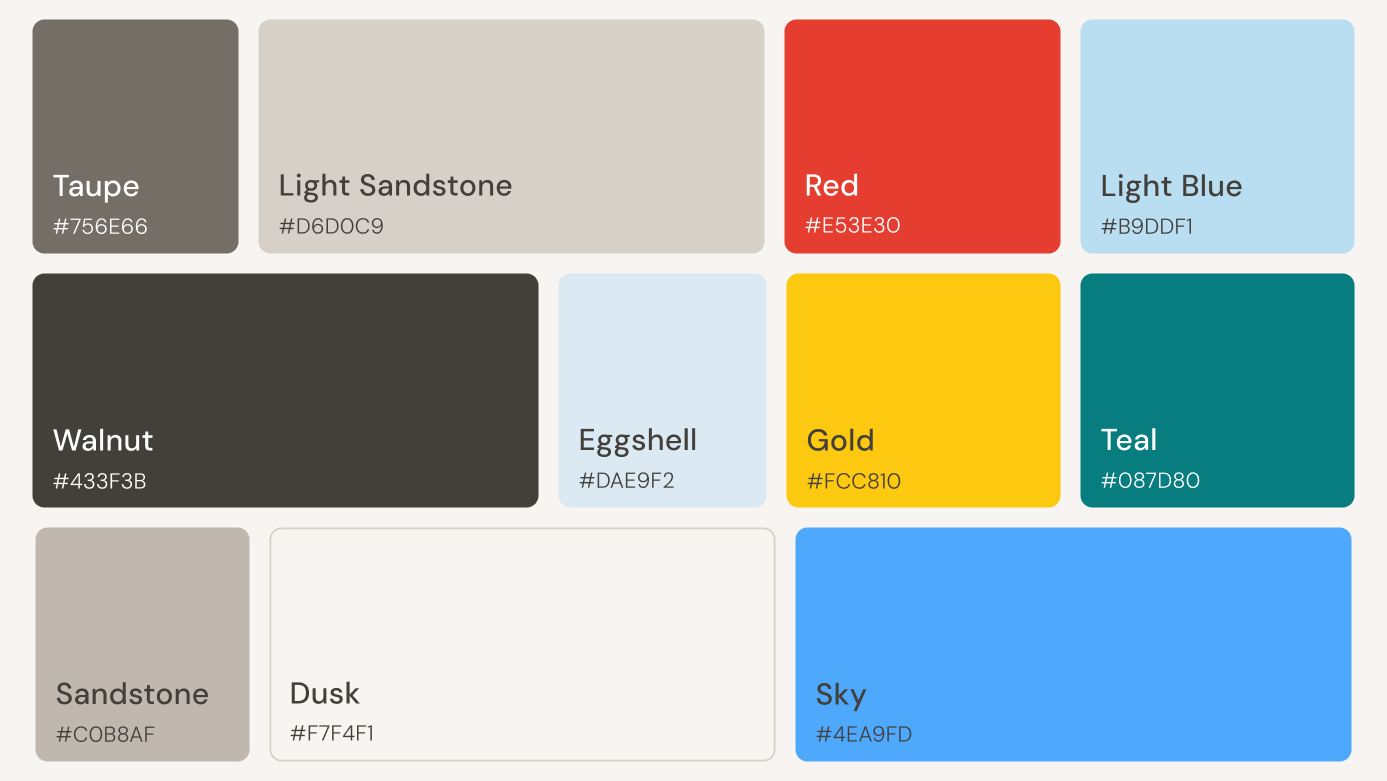
Task: Select the #433F3B hex label
Action: pyautogui.click(x=99, y=481)
